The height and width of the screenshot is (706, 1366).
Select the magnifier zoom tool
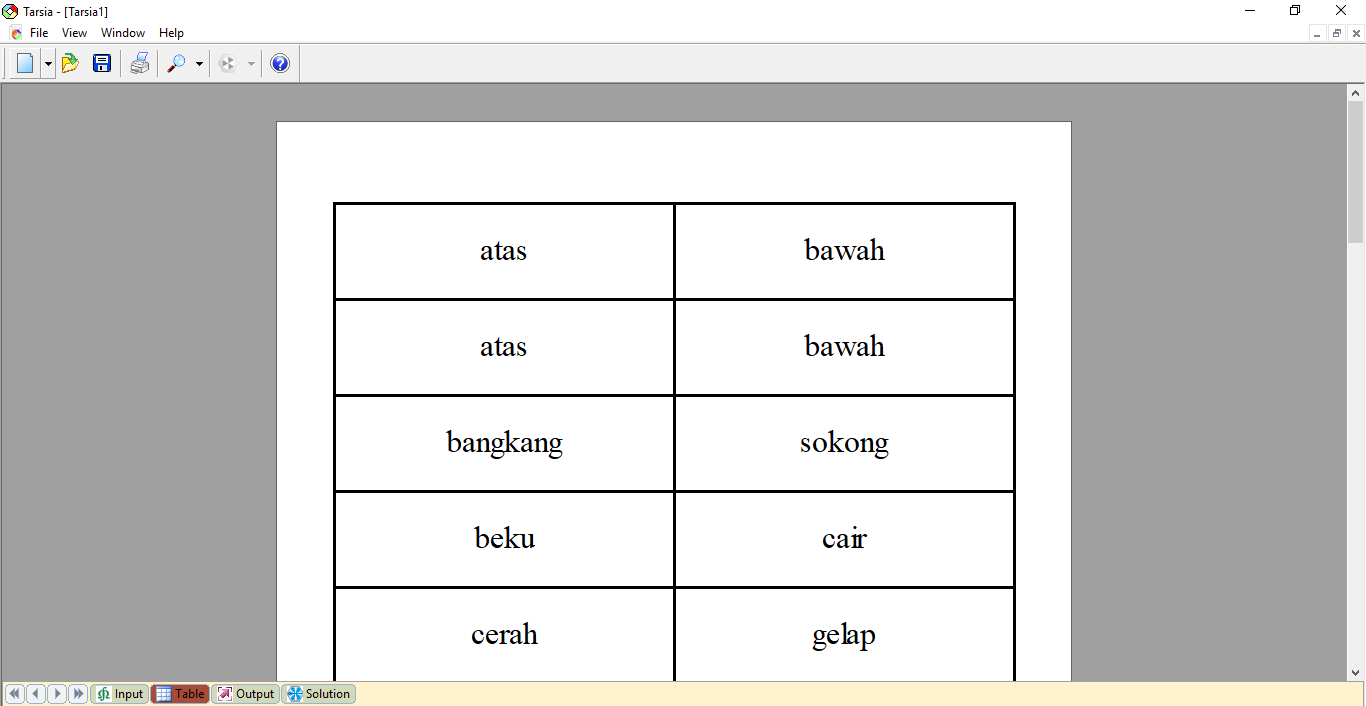[x=176, y=64]
